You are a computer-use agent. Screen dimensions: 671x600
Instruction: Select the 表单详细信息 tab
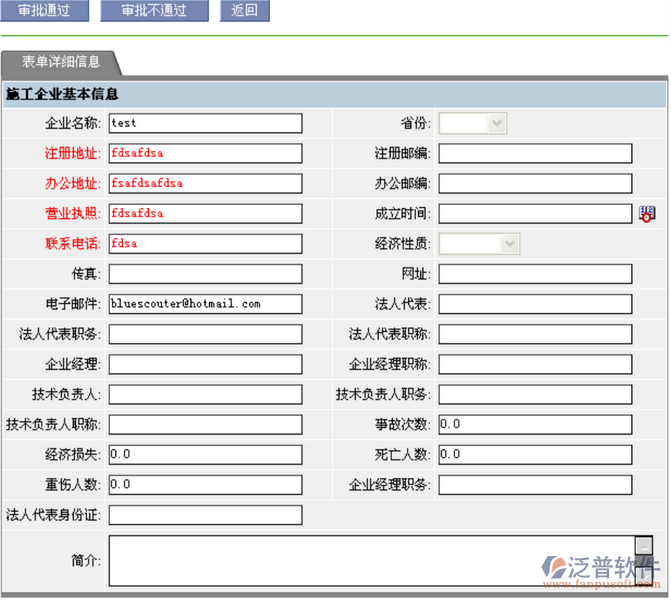[61, 62]
